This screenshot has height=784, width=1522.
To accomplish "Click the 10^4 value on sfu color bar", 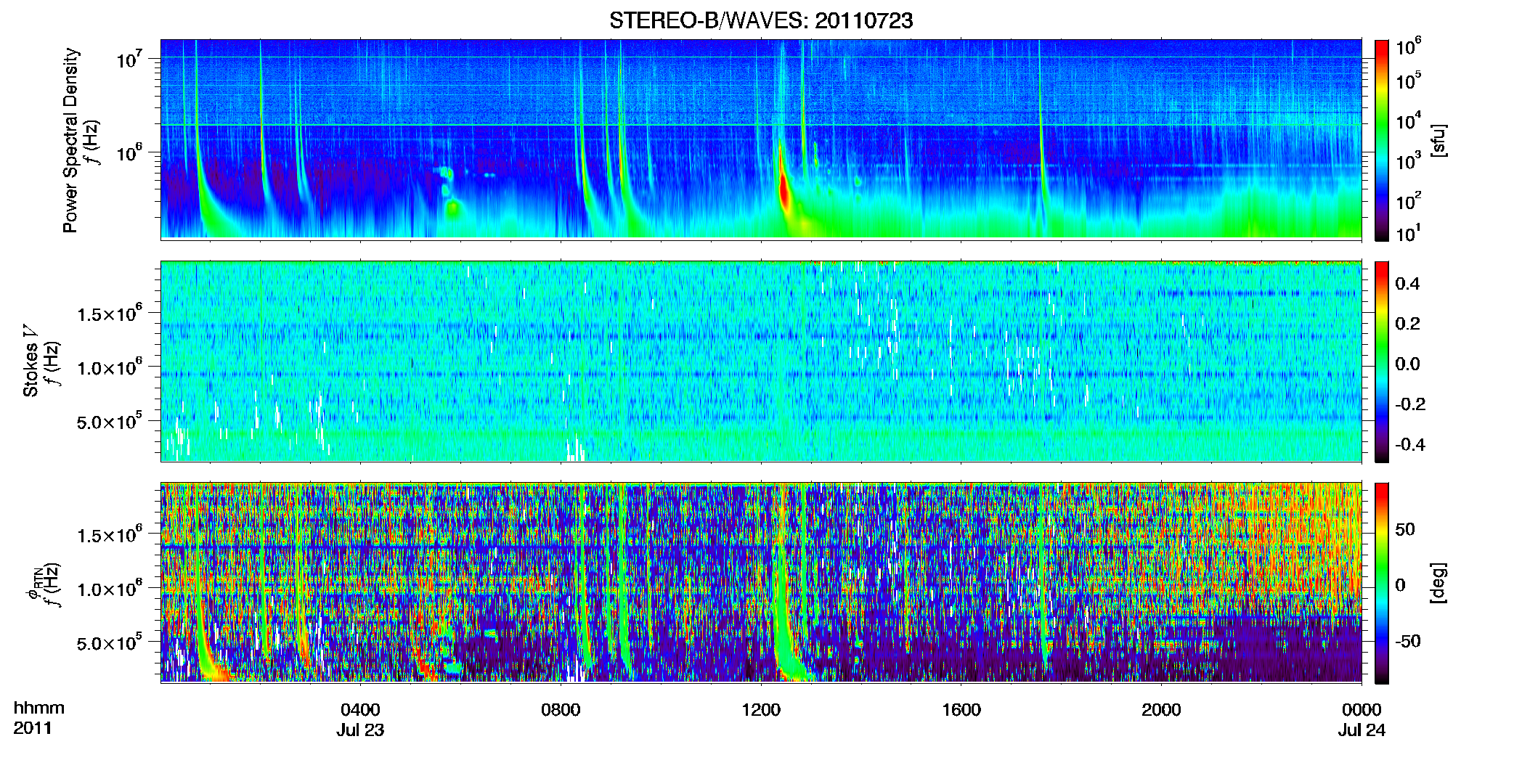I will click(1409, 121).
